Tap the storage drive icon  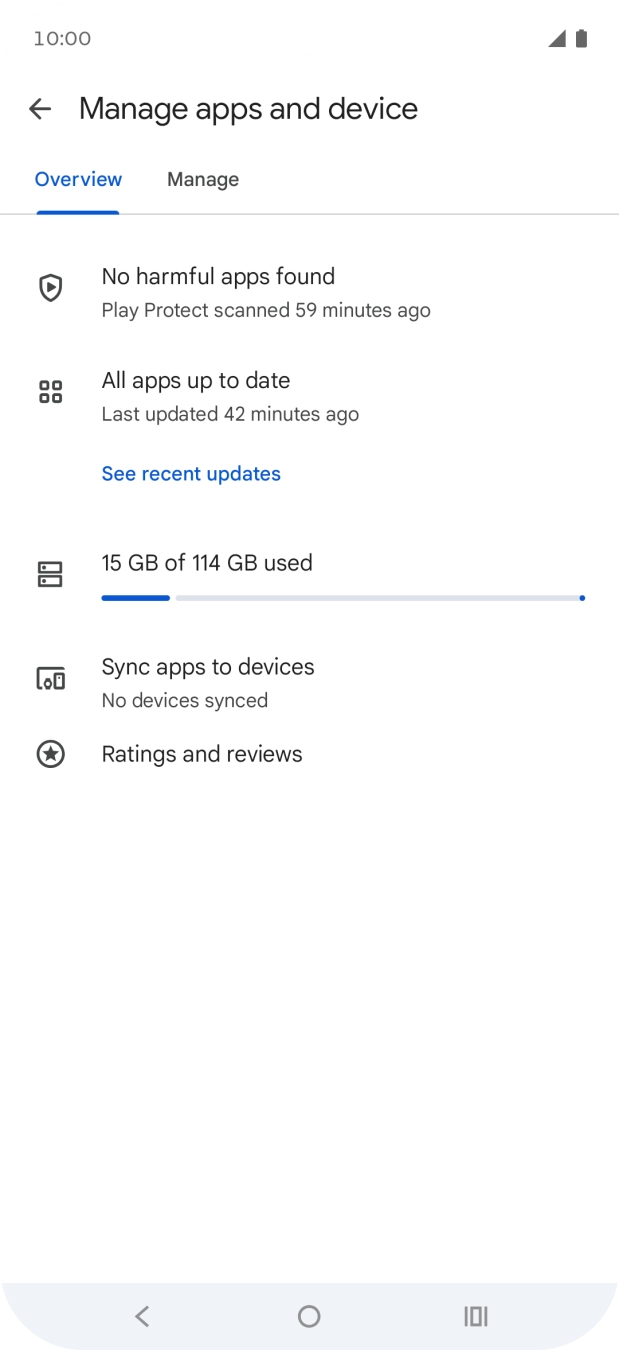pyautogui.click(x=50, y=574)
